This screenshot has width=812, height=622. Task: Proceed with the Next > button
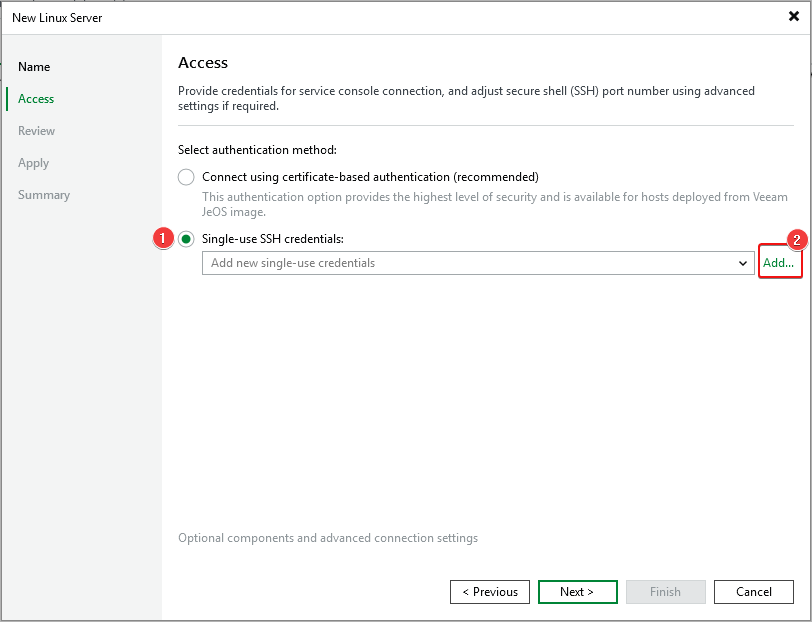[577, 592]
